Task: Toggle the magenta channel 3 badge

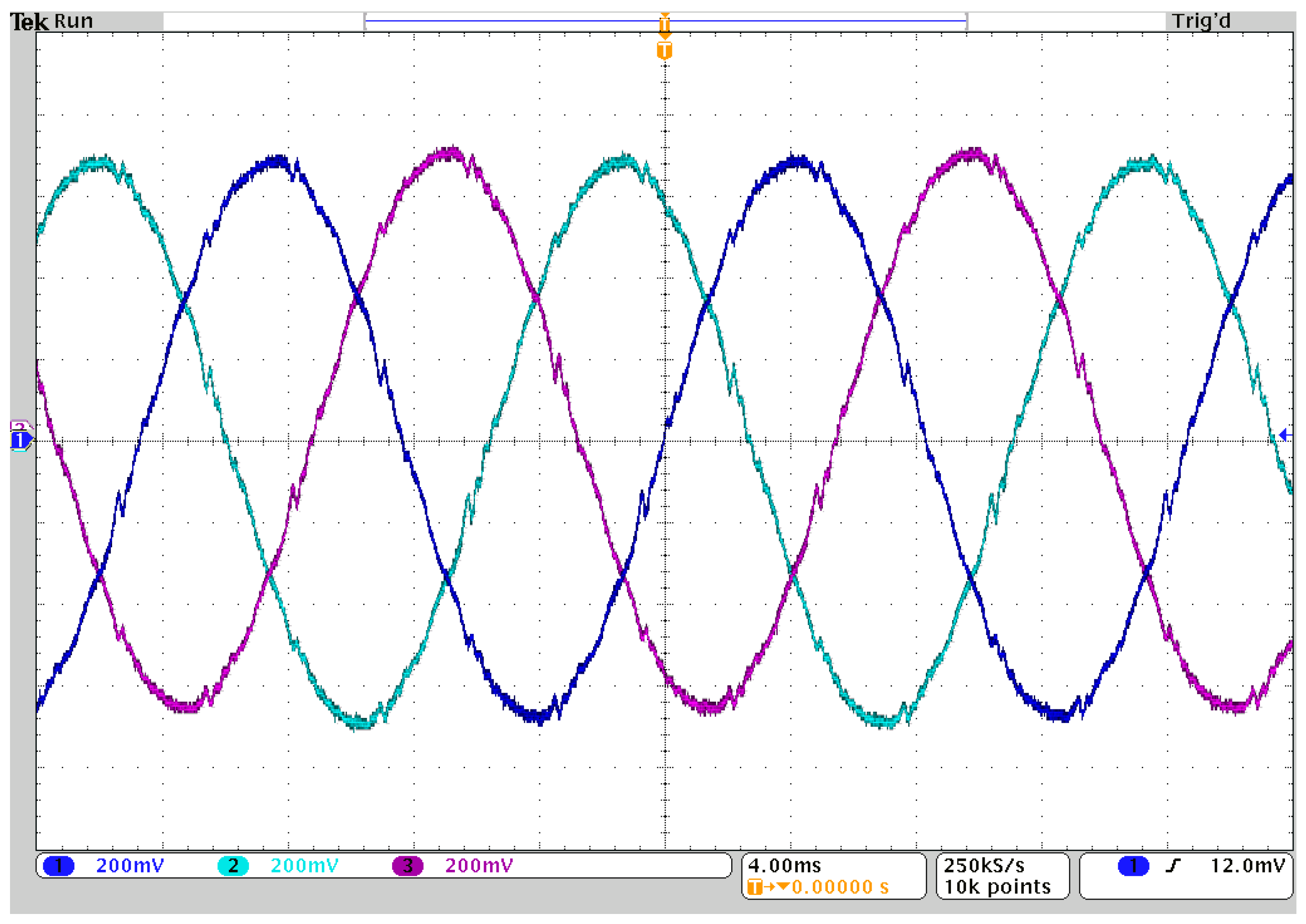Action: coord(407,866)
